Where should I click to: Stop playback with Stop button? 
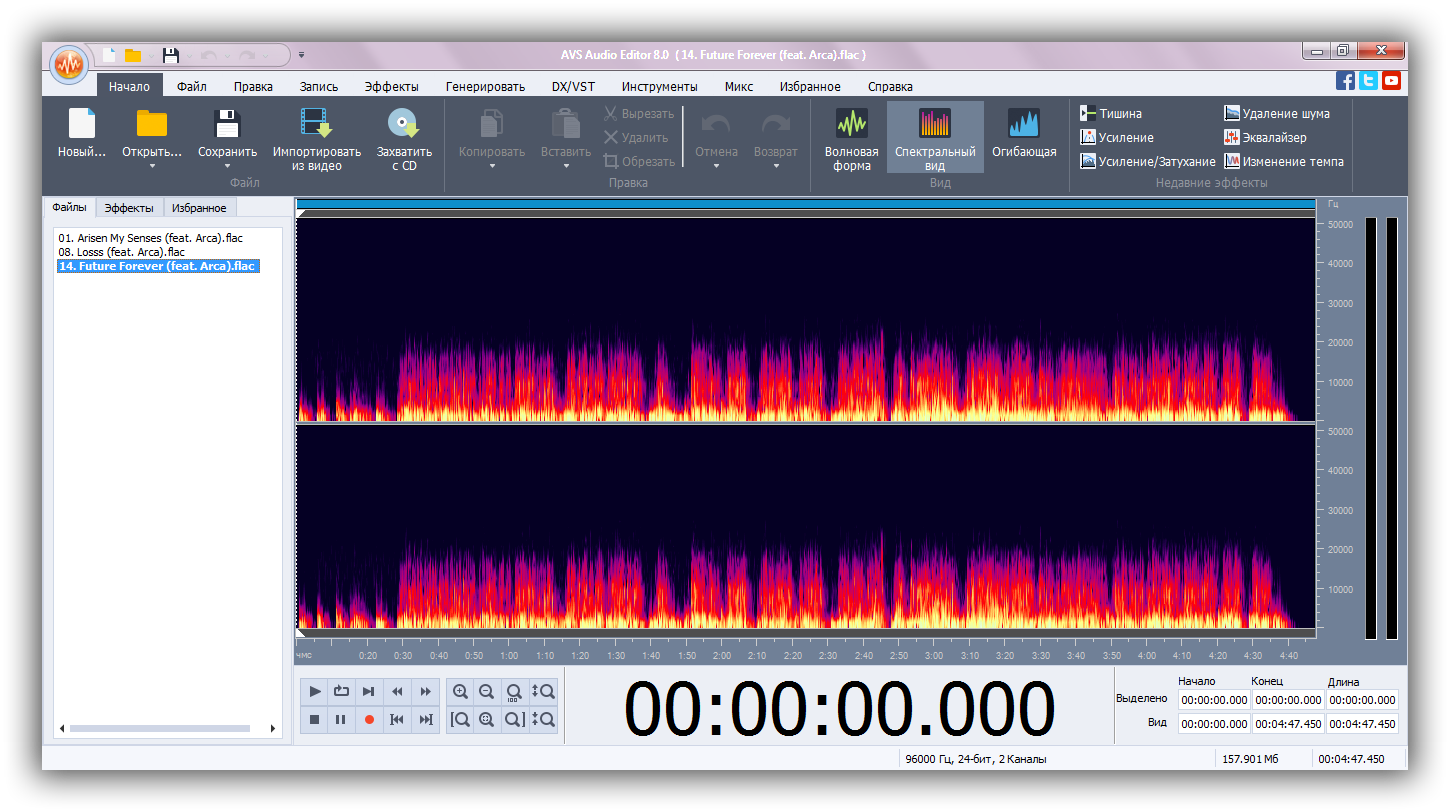[x=315, y=719]
